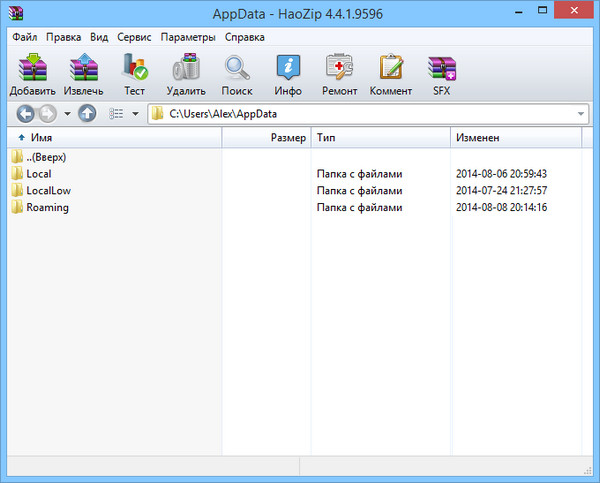The height and width of the screenshot is (483, 600).
Task: Open the Поиск search tool
Action: tap(237, 74)
